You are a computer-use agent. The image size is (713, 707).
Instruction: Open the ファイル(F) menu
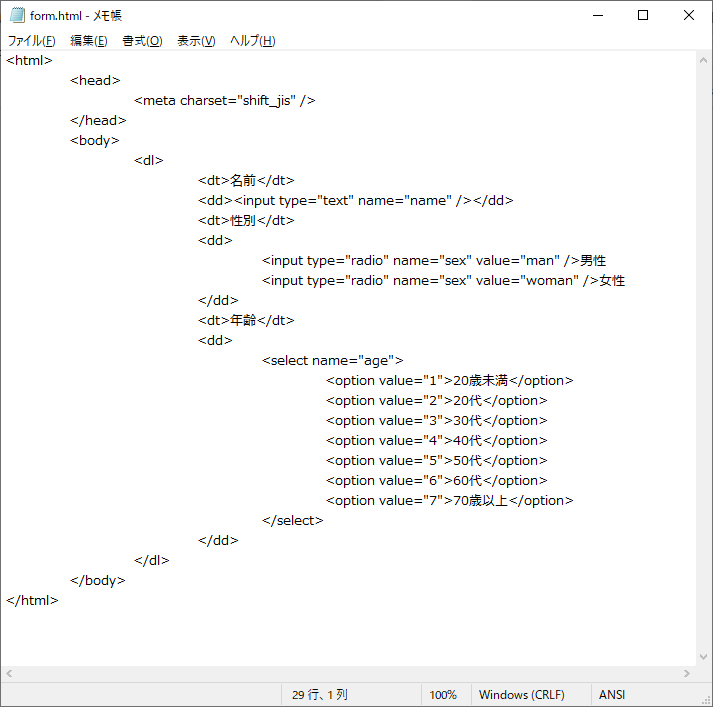pos(31,41)
